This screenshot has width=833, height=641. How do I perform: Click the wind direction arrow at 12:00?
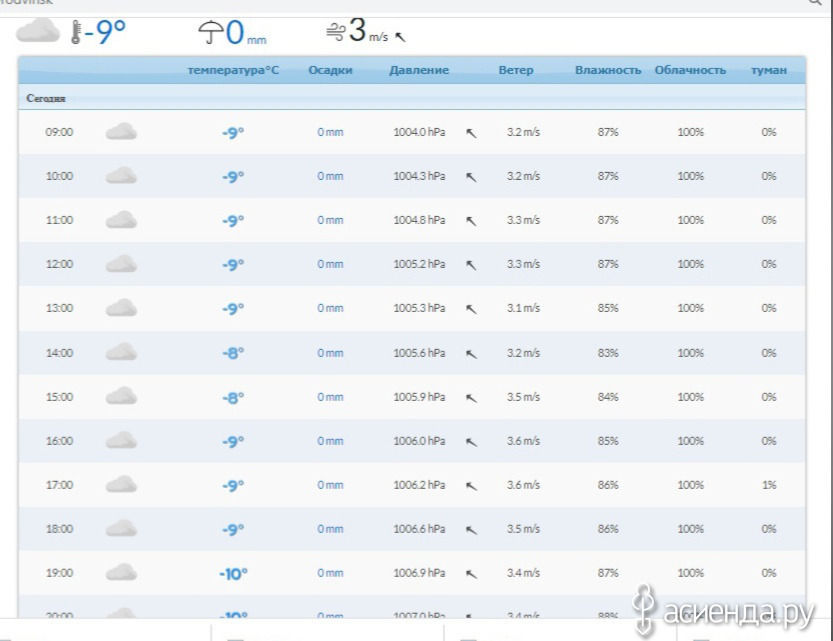(x=471, y=265)
